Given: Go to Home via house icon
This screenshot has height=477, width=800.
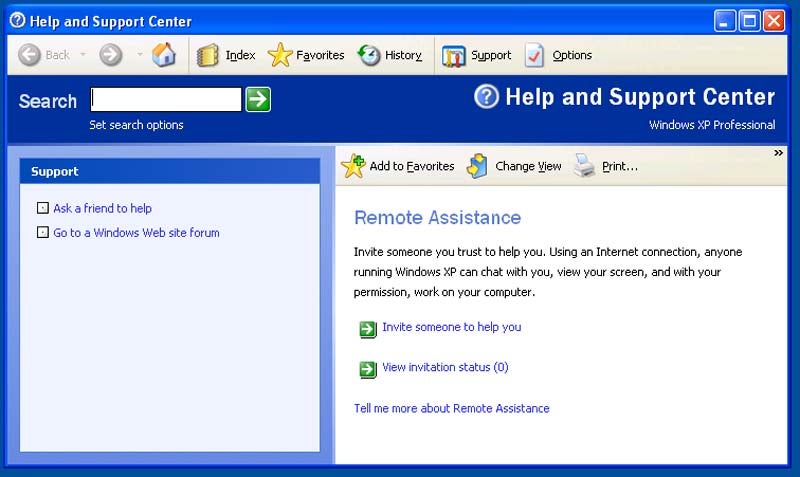Looking at the screenshot, I should pos(164,55).
